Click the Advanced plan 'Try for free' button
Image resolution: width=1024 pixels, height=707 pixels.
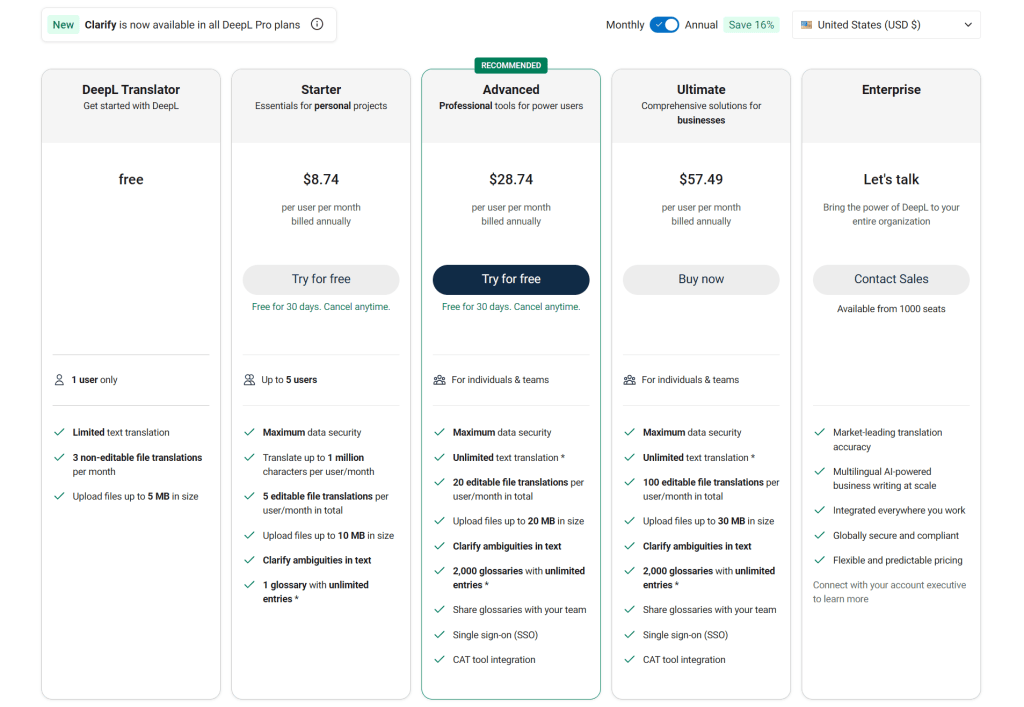tap(511, 279)
